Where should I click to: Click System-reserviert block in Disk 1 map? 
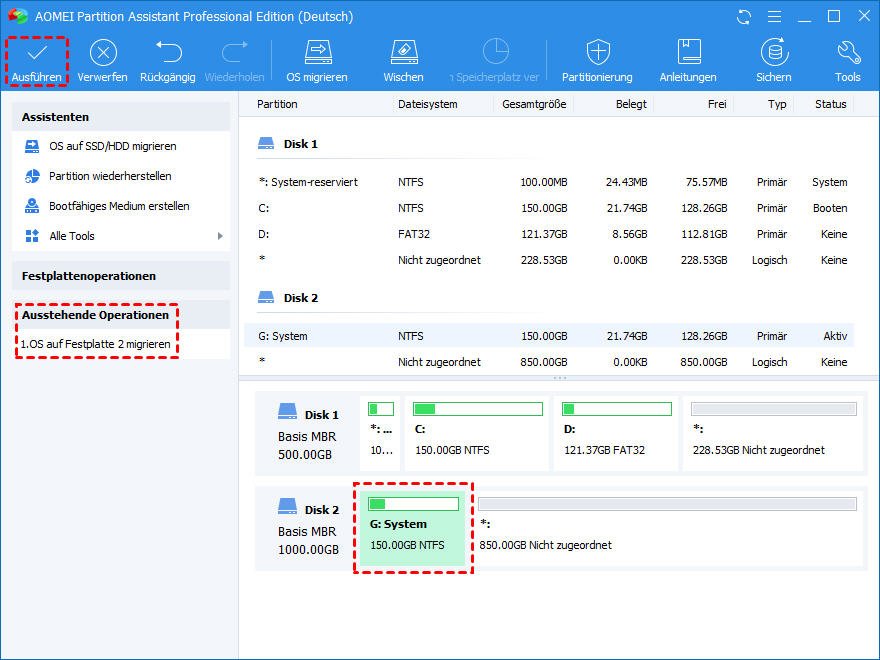[x=381, y=433]
